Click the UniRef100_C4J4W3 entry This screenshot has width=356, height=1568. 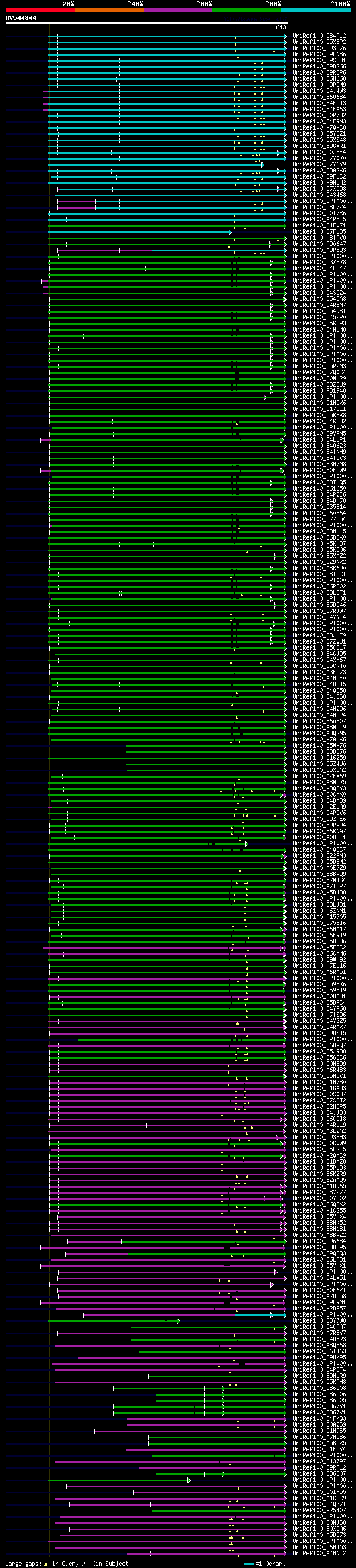click(x=319, y=91)
